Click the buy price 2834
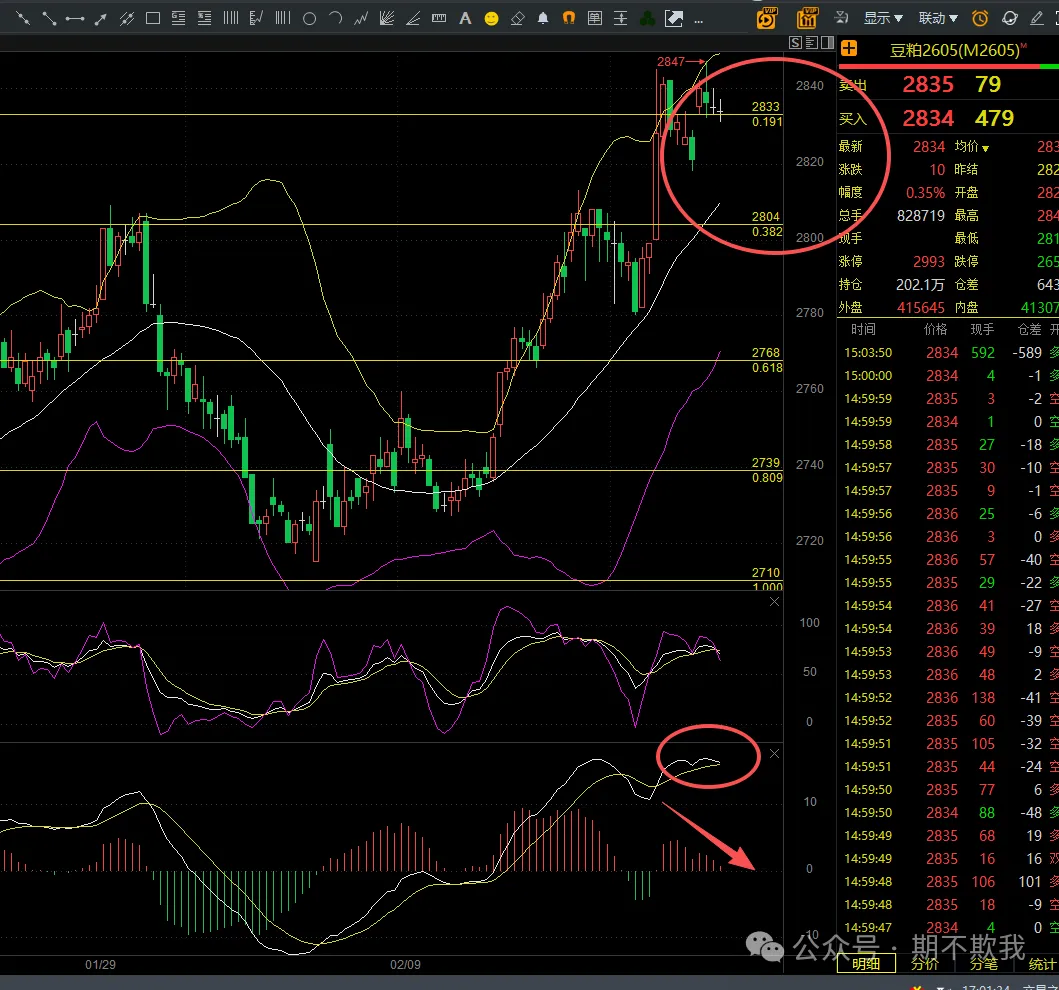Image resolution: width=1059 pixels, height=990 pixels. click(x=928, y=118)
